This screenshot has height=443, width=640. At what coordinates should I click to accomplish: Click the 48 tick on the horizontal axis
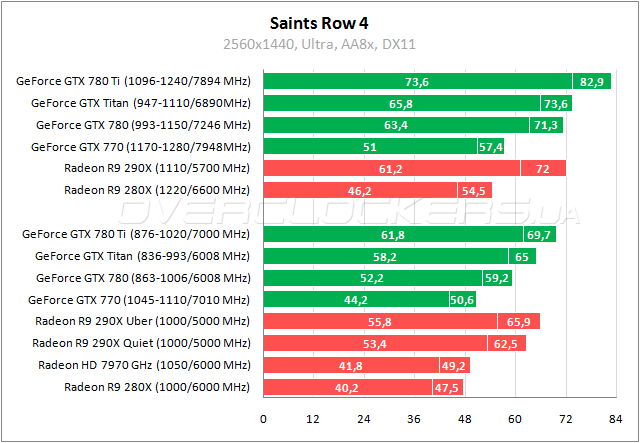(x=465, y=419)
